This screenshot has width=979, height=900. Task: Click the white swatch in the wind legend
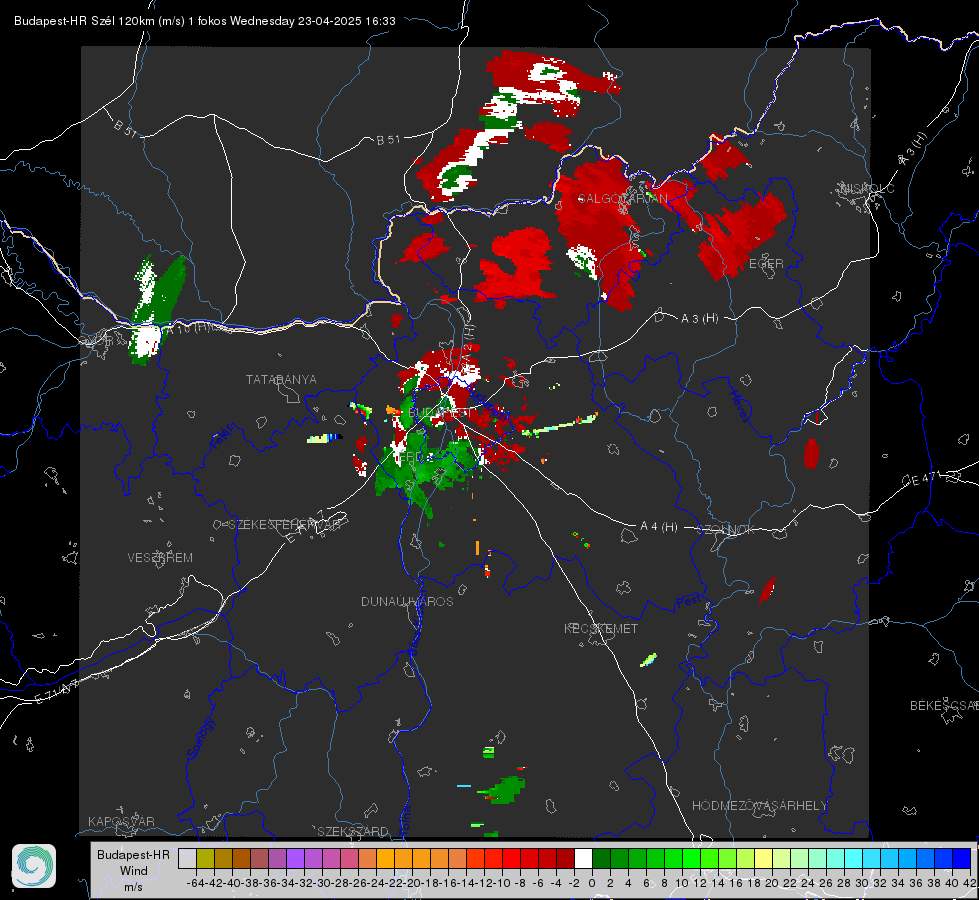point(583,858)
